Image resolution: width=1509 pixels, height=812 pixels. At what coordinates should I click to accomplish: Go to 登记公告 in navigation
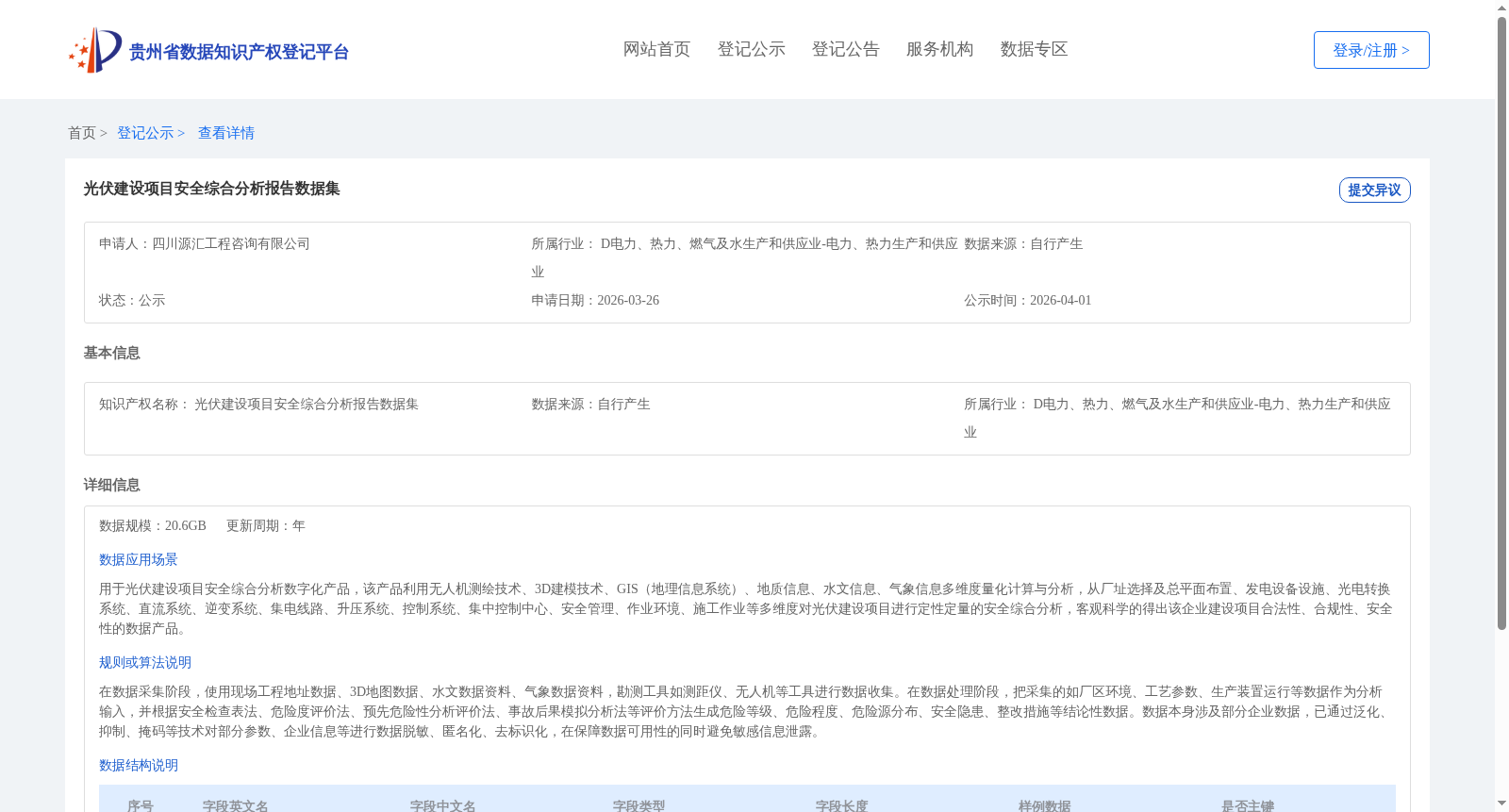coord(845,49)
